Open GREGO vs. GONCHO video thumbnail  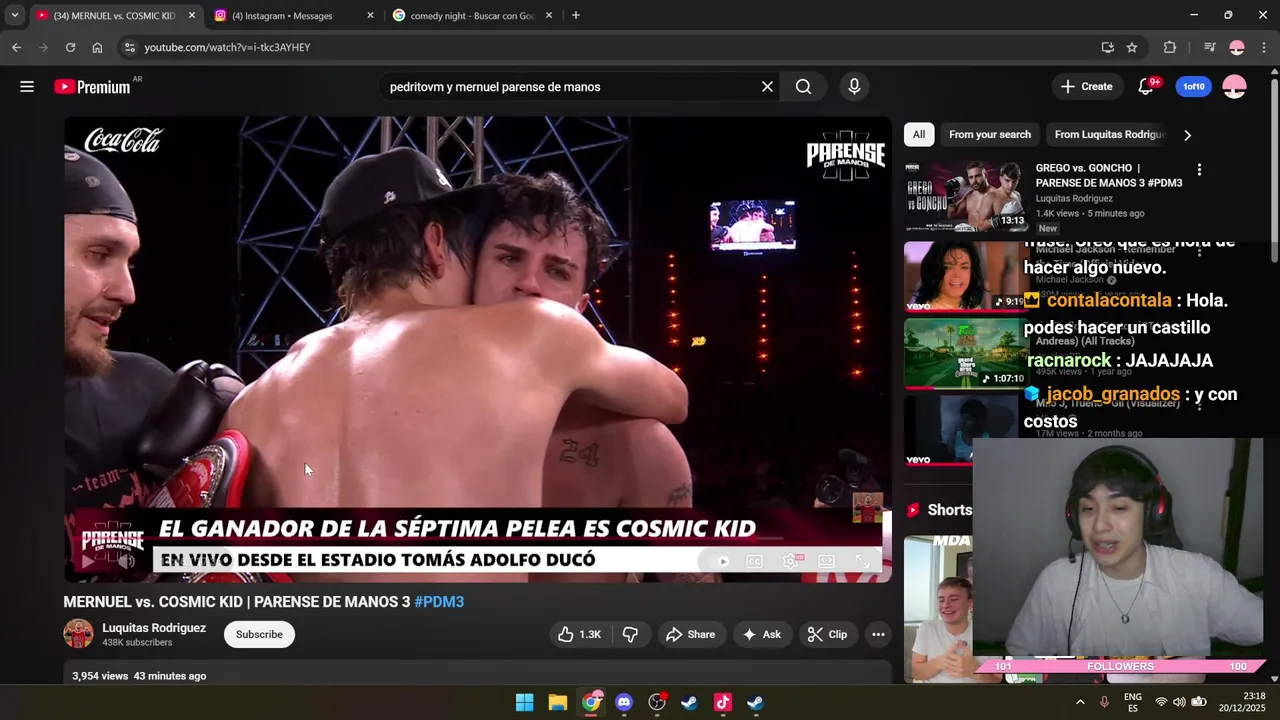coord(966,196)
